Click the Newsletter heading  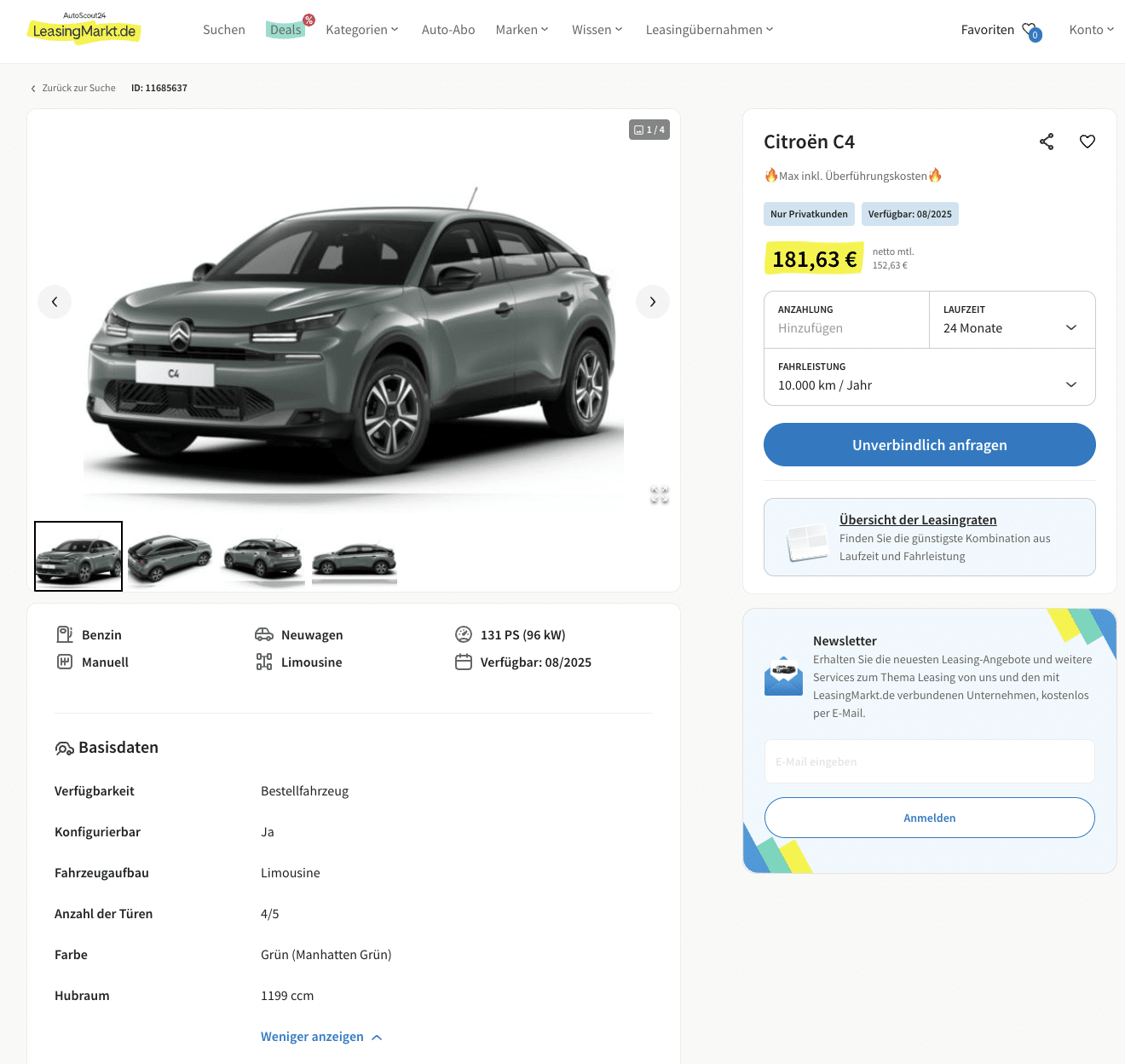845,641
